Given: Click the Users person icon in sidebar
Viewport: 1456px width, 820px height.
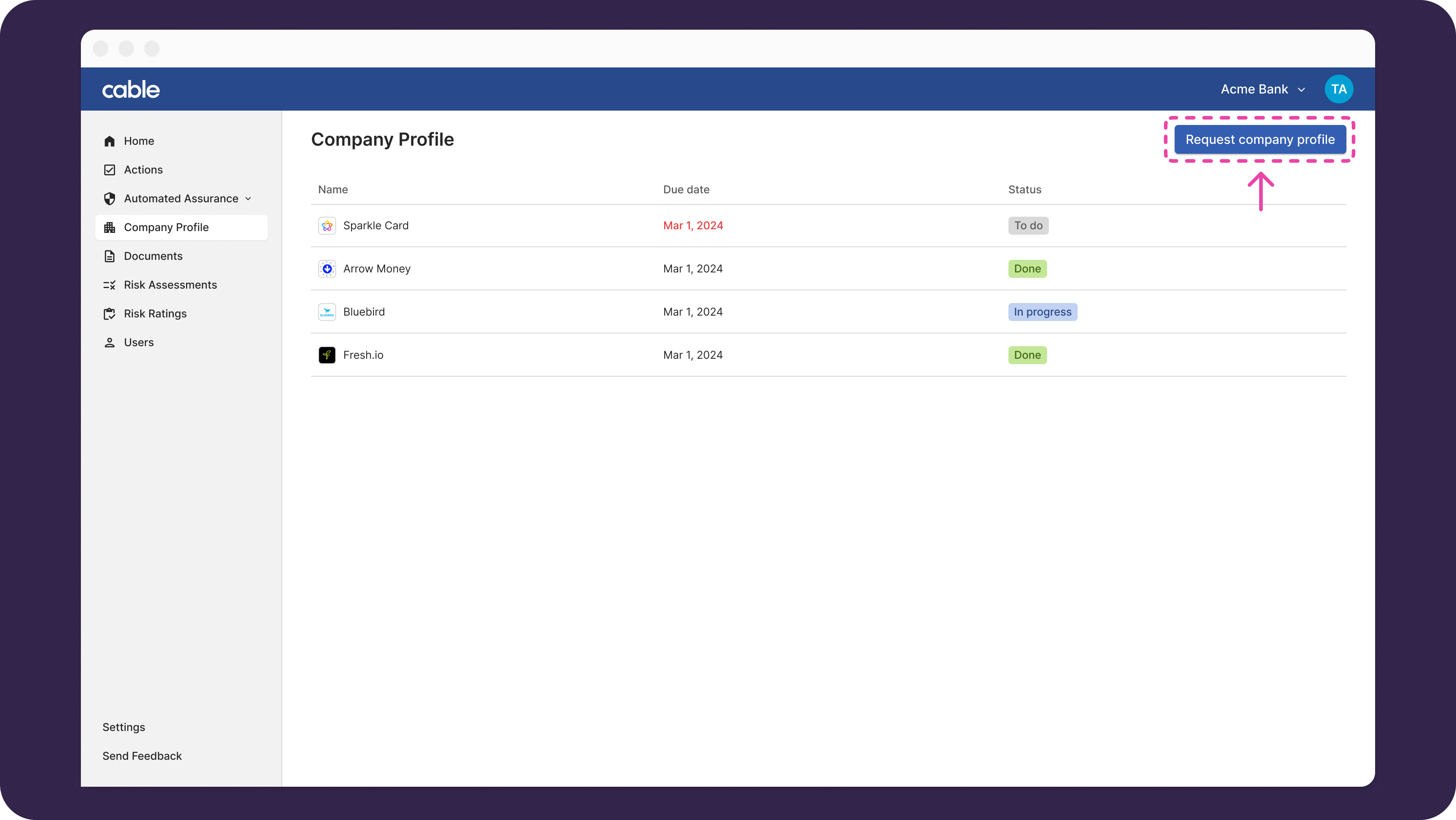Looking at the screenshot, I should tap(110, 343).
